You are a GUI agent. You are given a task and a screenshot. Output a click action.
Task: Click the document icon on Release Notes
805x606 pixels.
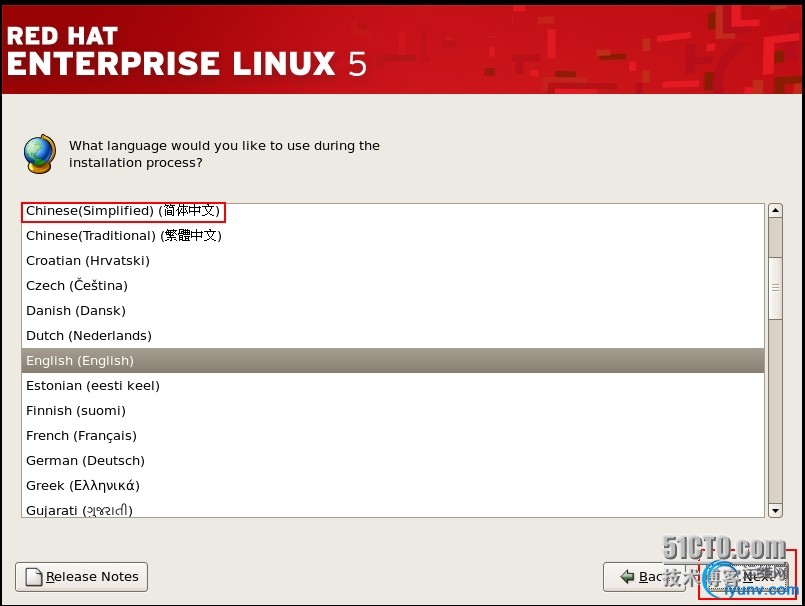34,577
